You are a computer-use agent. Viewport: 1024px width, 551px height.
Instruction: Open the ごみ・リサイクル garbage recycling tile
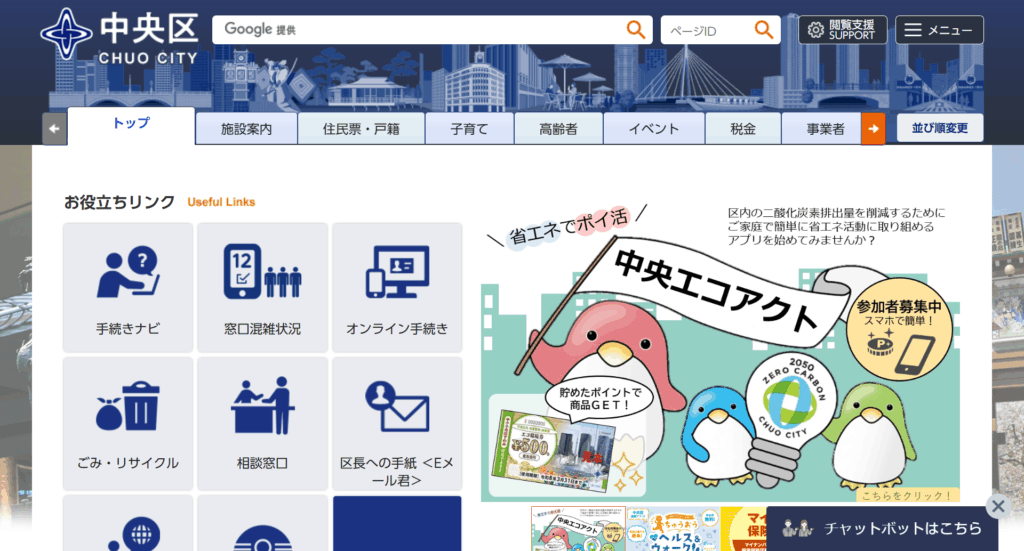pos(128,423)
